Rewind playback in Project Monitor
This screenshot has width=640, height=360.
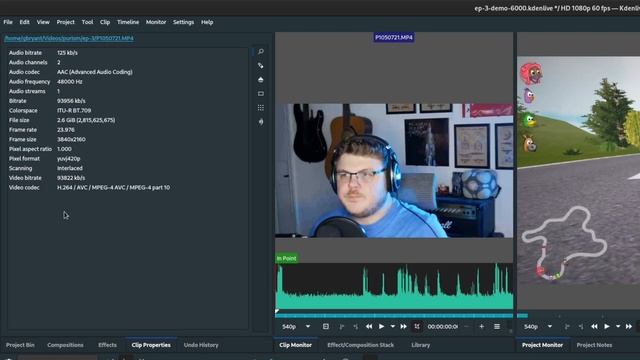pos(594,327)
